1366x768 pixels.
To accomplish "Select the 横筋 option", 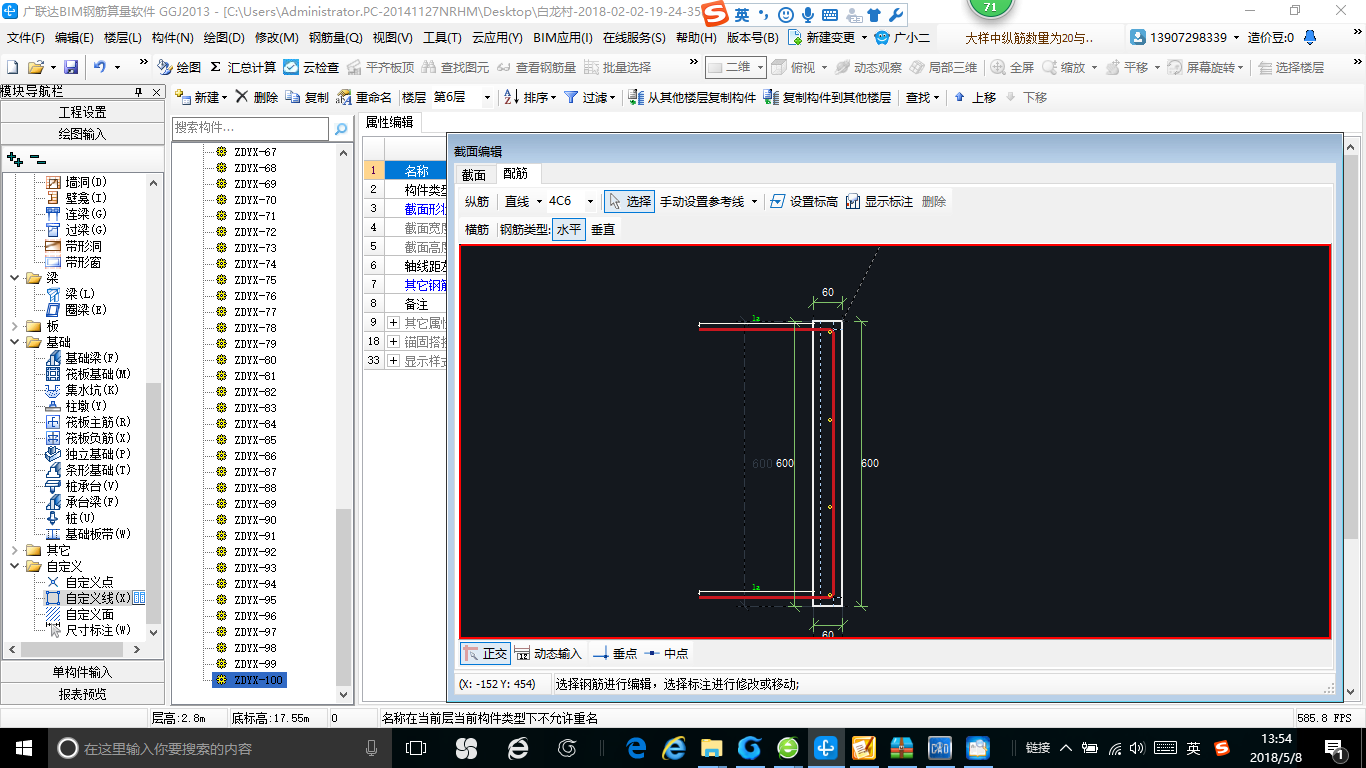I will tap(477, 229).
